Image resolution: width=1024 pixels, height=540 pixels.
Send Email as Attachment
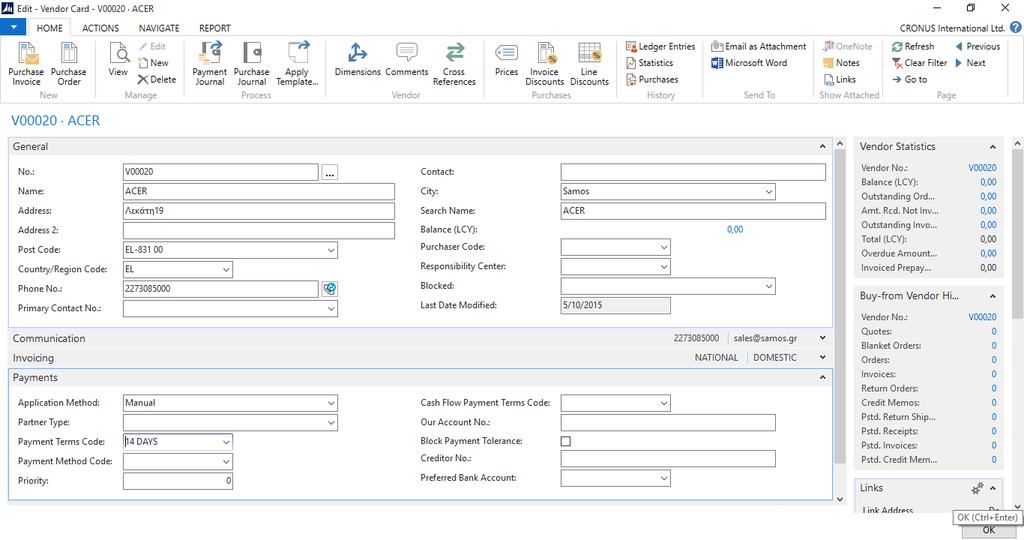[x=758, y=46]
